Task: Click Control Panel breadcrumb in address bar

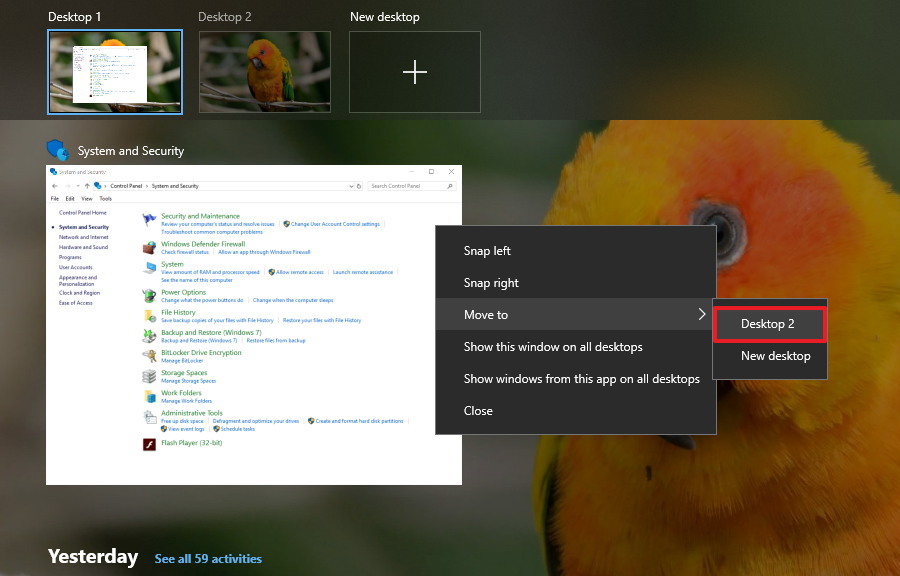Action: (x=126, y=186)
